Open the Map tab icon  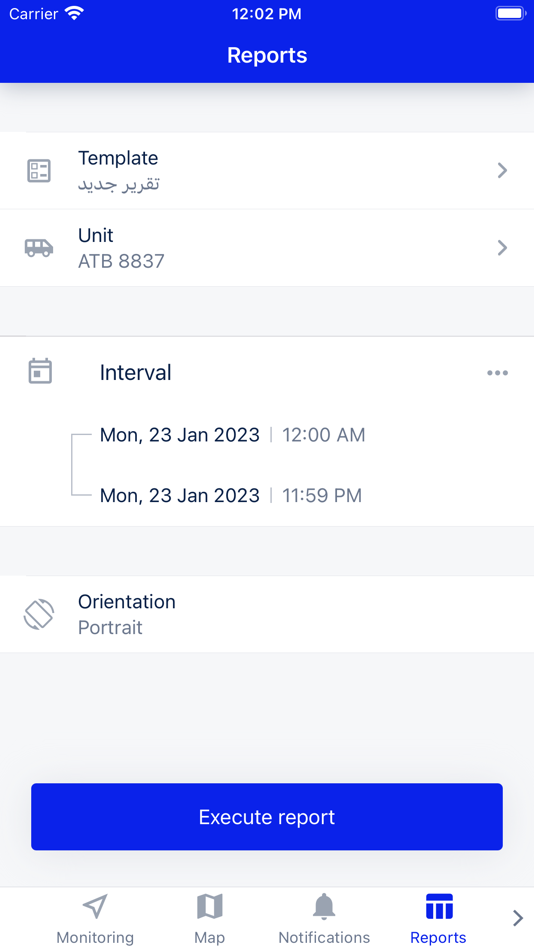click(210, 907)
